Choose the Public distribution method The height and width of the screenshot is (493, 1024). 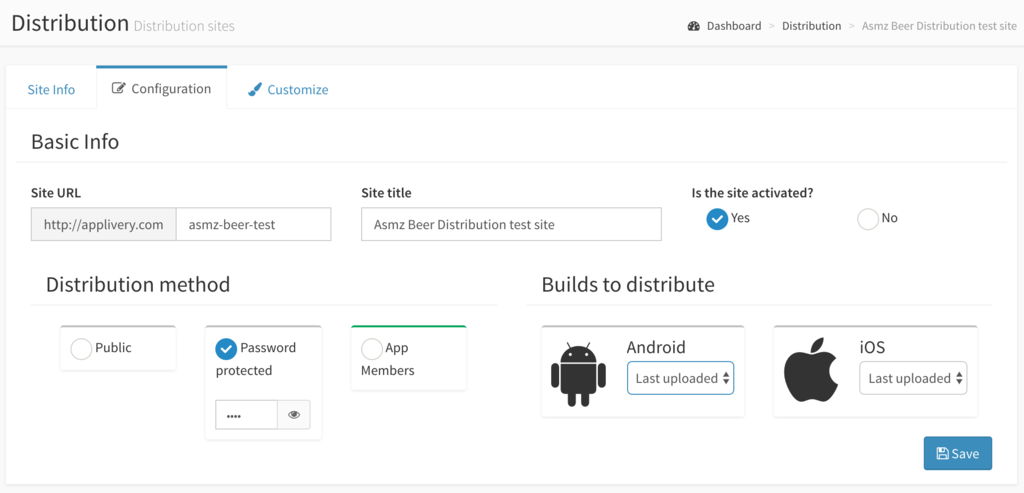[x=82, y=349]
